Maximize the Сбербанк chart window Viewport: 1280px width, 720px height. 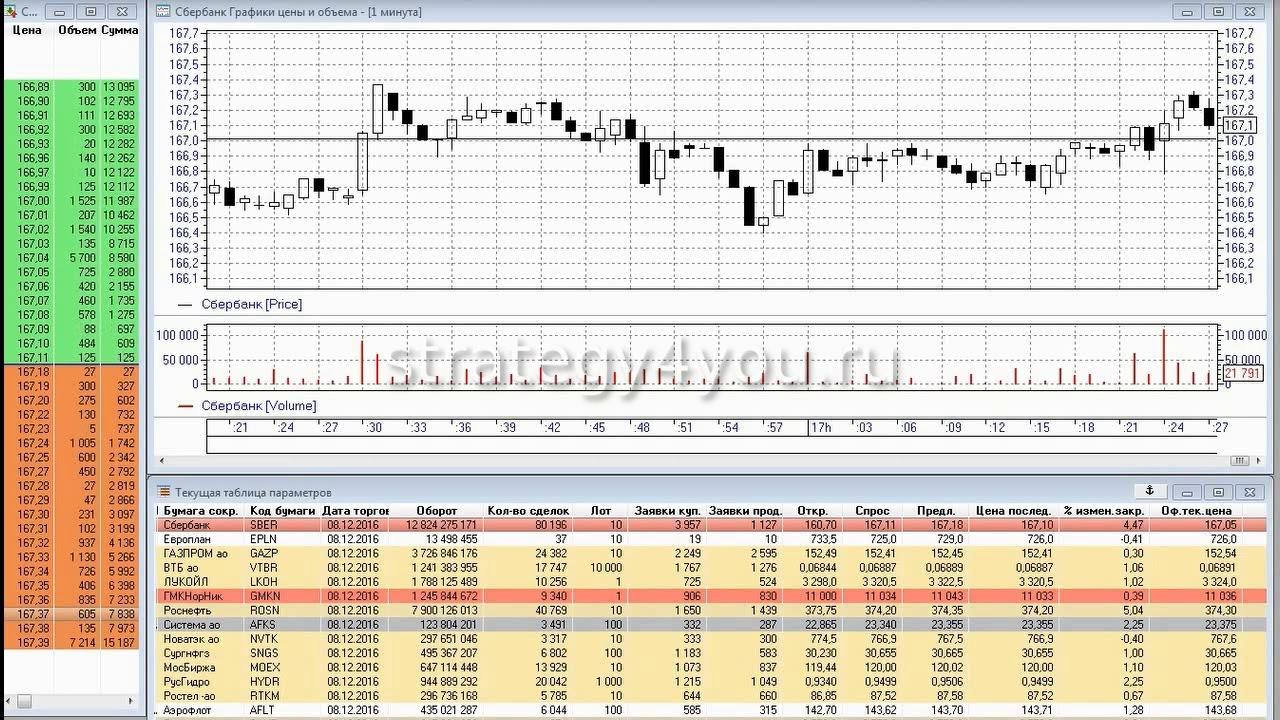point(1218,12)
